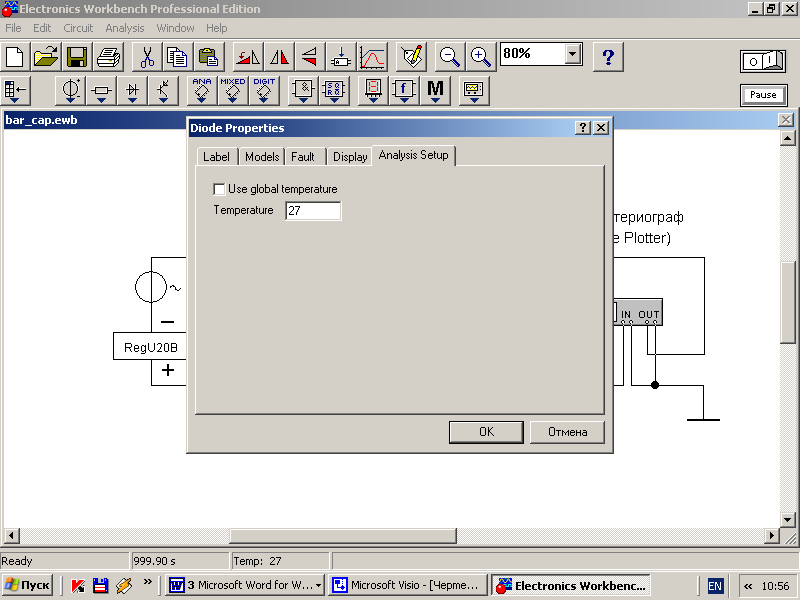800x600 pixels.
Task: Display analysis graphs icon
Action: pos(372,57)
